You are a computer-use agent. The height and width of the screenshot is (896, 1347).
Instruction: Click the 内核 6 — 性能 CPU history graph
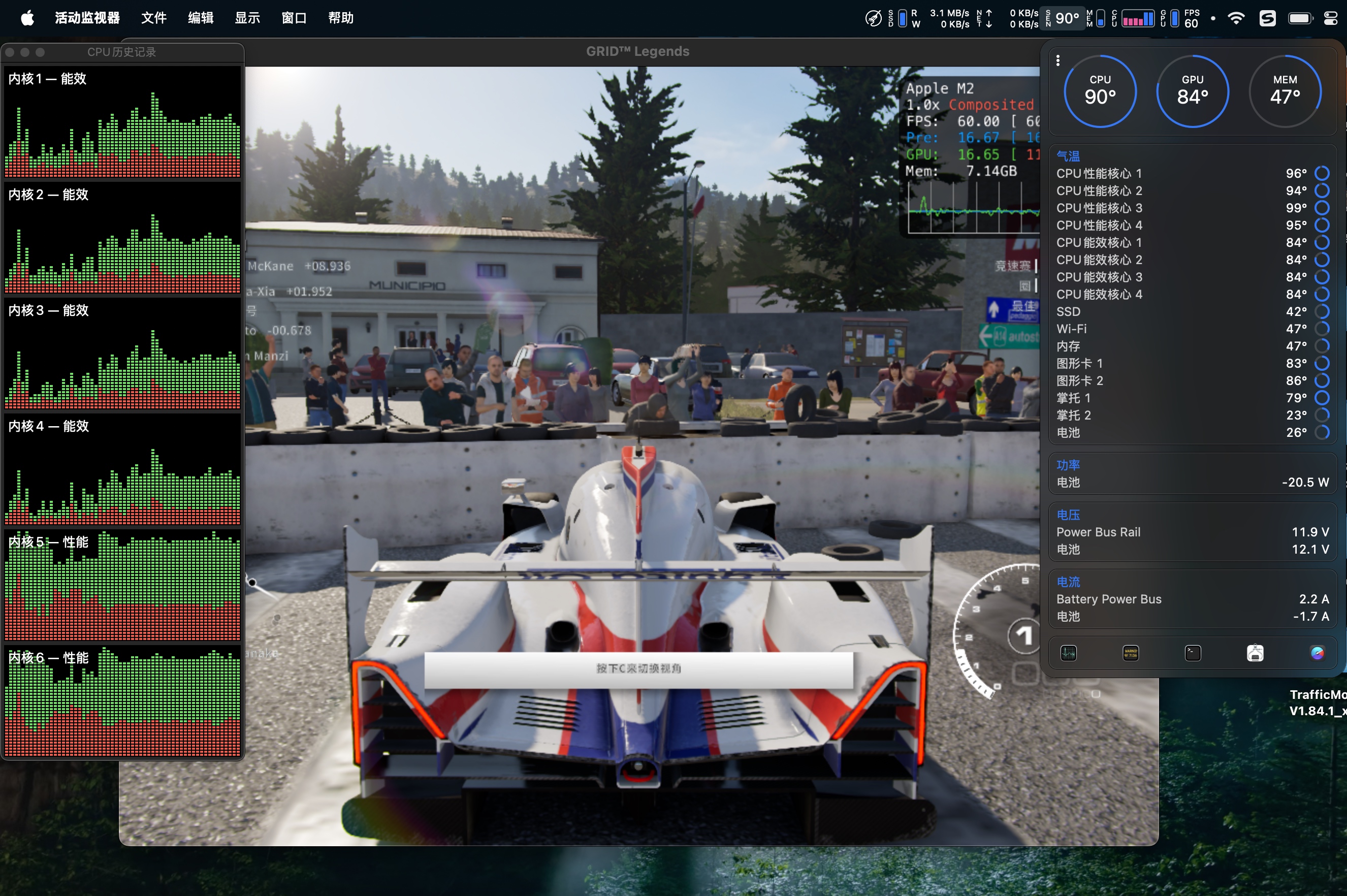(122, 701)
